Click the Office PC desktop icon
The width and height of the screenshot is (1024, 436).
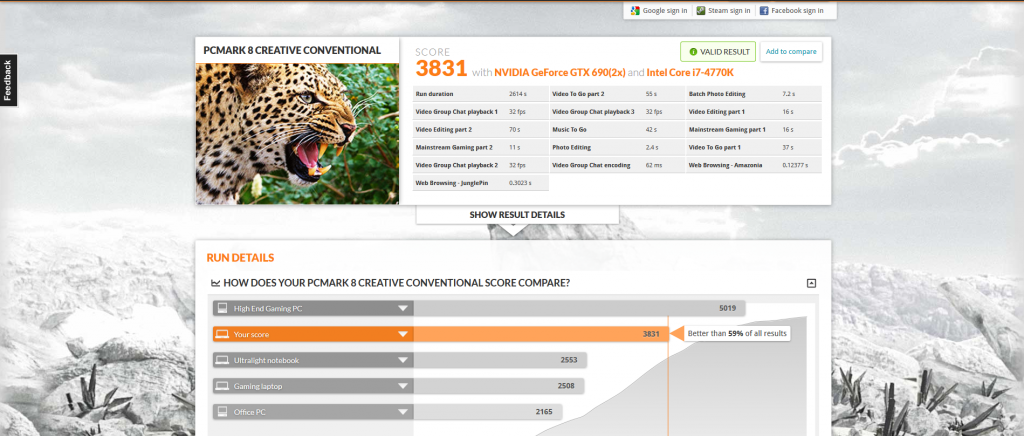221,411
